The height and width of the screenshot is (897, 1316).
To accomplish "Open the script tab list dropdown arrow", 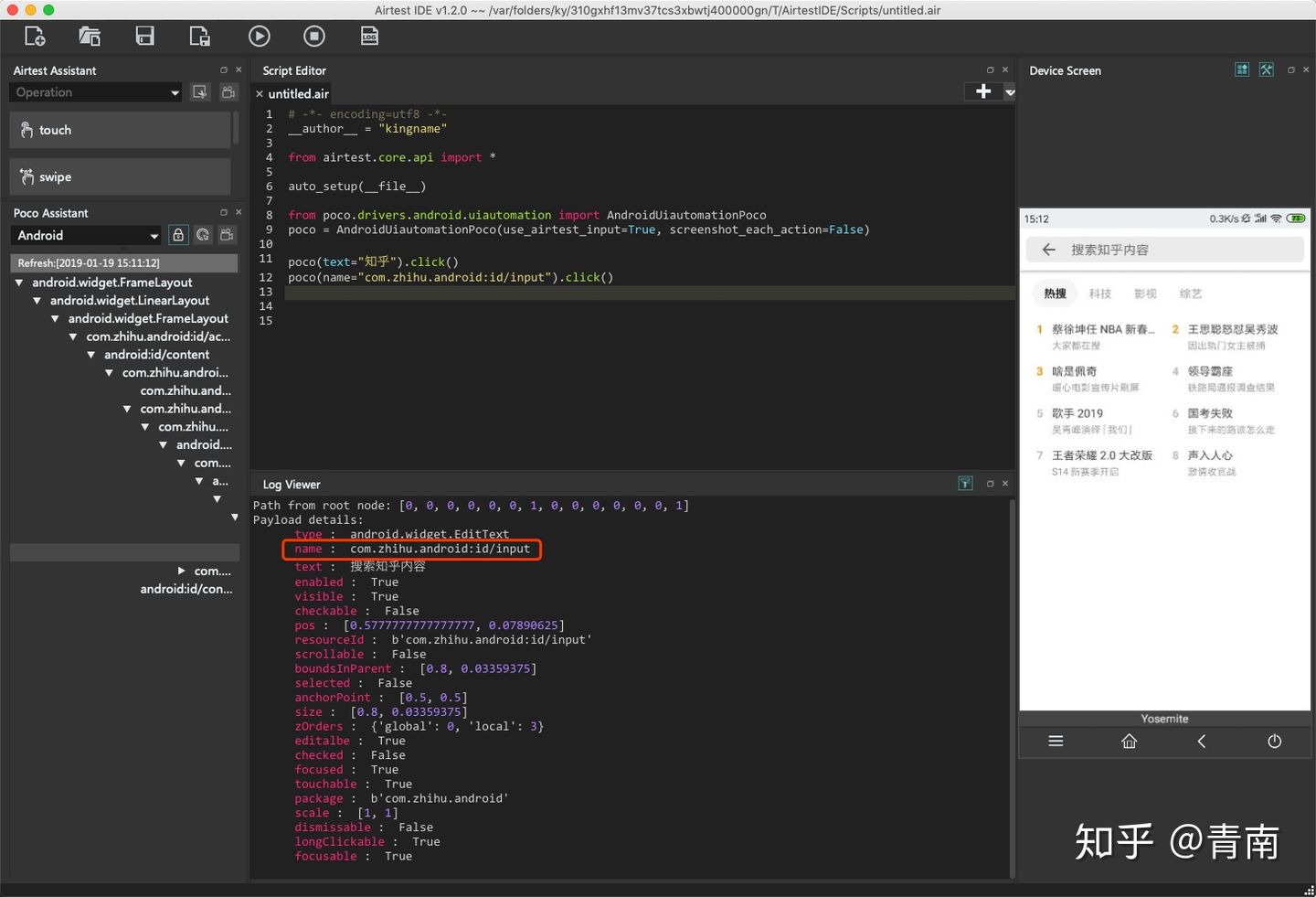I will 1010,92.
